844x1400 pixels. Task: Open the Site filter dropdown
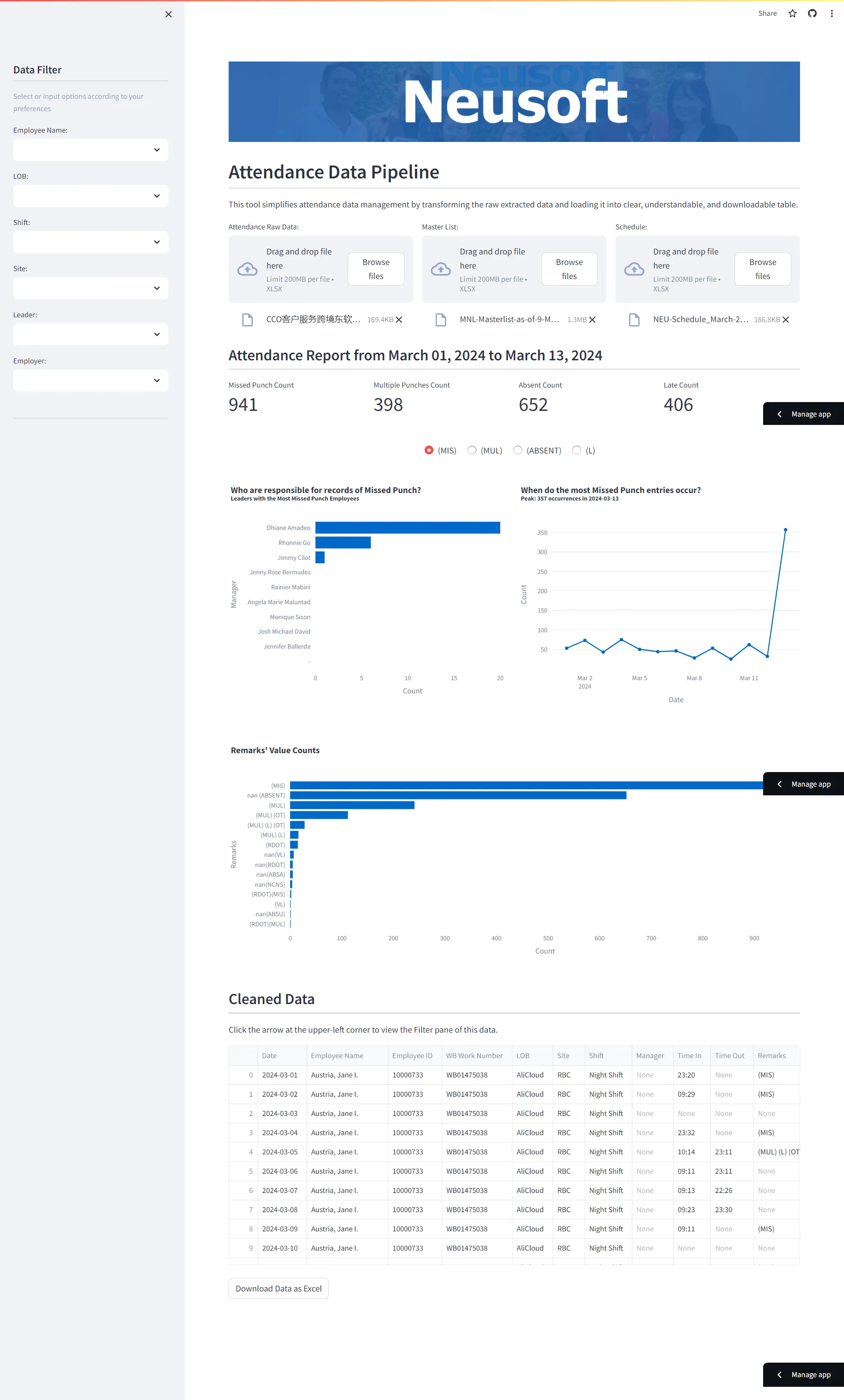pyautogui.click(x=91, y=288)
